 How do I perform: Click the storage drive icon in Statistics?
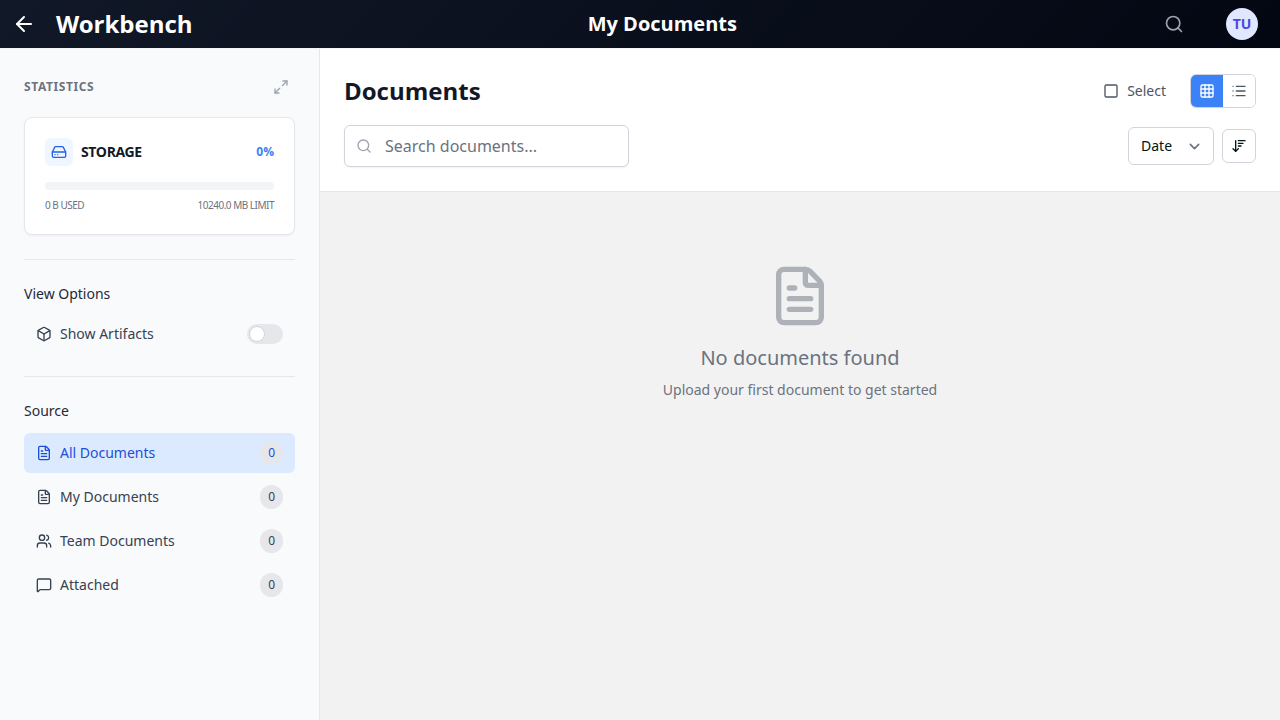[58, 151]
